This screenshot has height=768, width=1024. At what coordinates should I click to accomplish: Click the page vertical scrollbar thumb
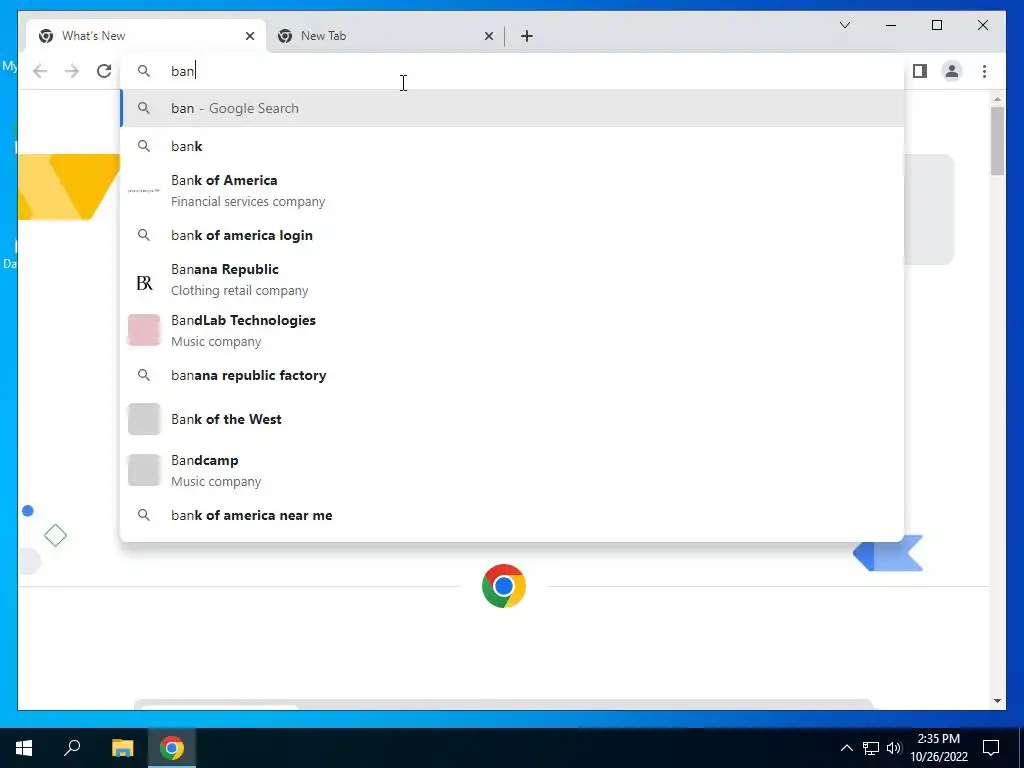(997, 140)
